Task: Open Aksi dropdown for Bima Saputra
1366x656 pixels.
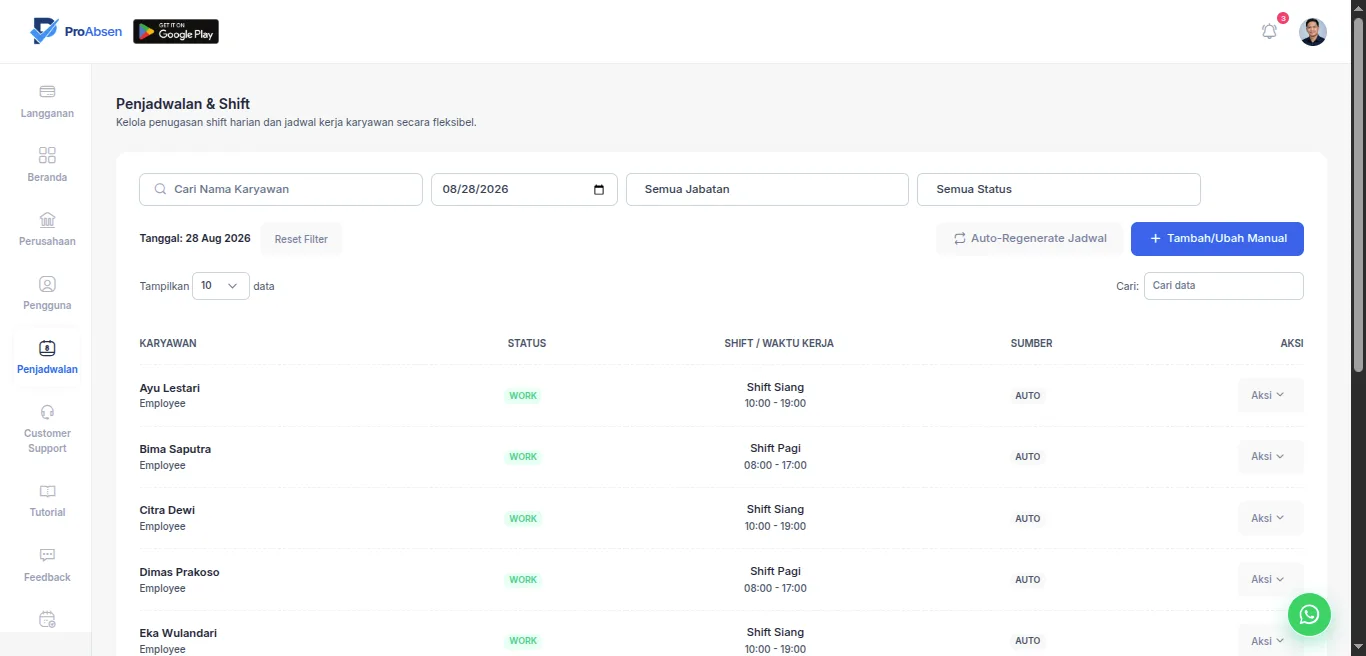Action: coord(1270,456)
